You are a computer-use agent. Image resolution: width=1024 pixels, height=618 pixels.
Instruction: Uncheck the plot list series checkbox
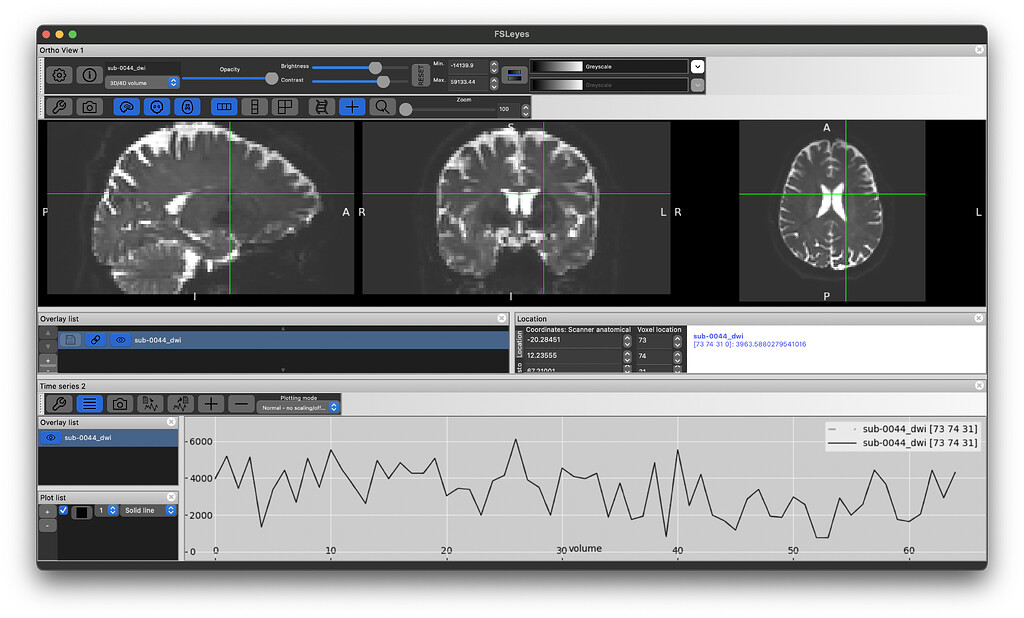pyautogui.click(x=64, y=510)
